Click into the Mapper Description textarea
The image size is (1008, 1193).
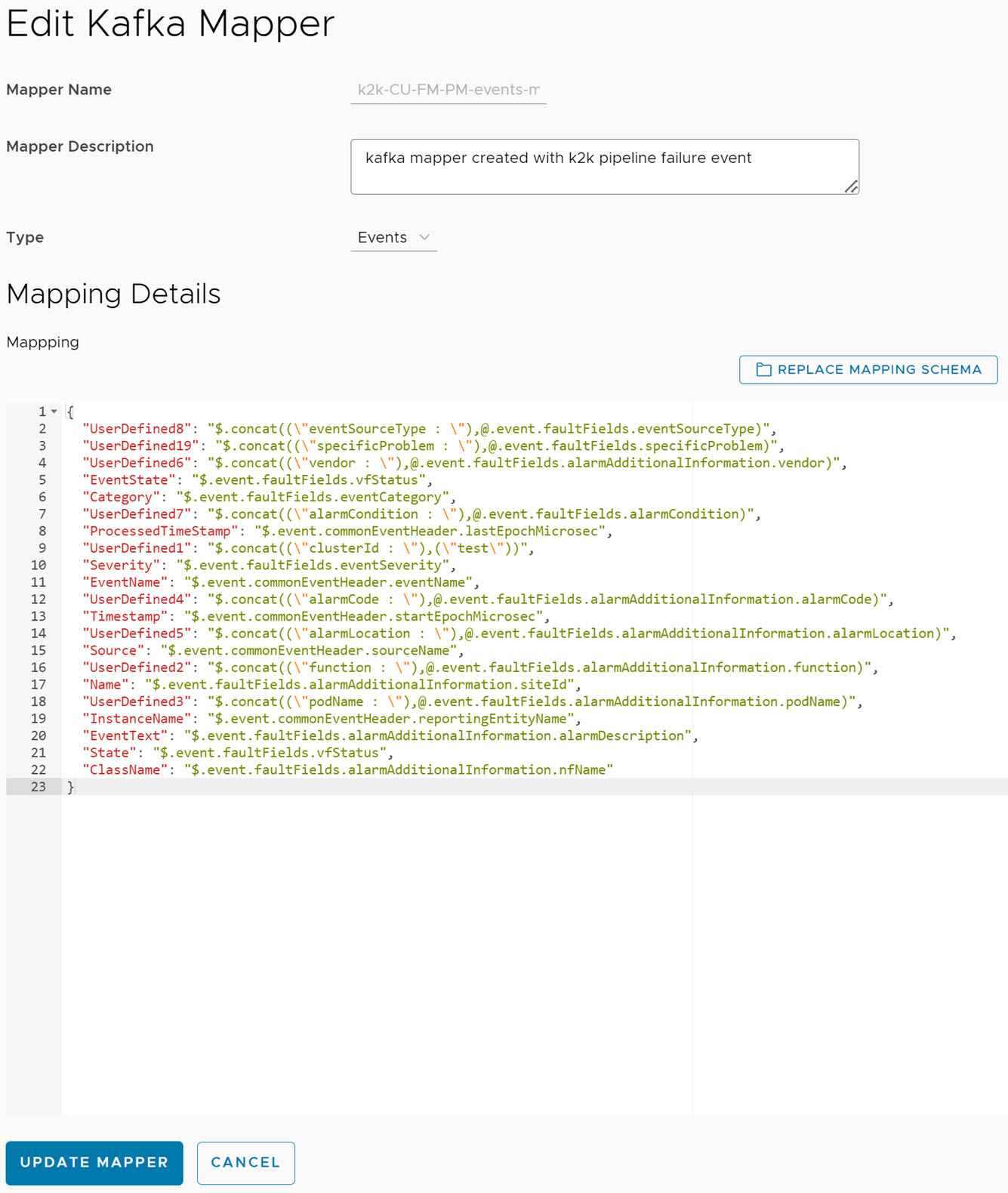605,167
